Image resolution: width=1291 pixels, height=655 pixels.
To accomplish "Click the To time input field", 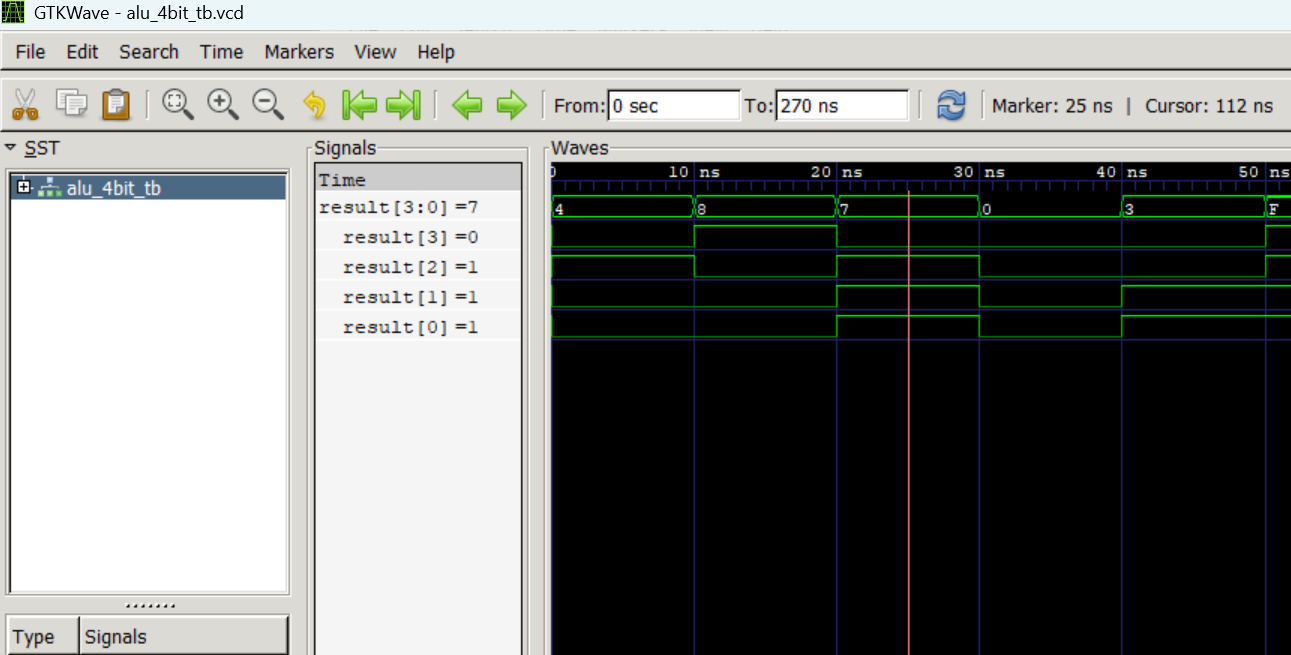I will click(x=841, y=105).
